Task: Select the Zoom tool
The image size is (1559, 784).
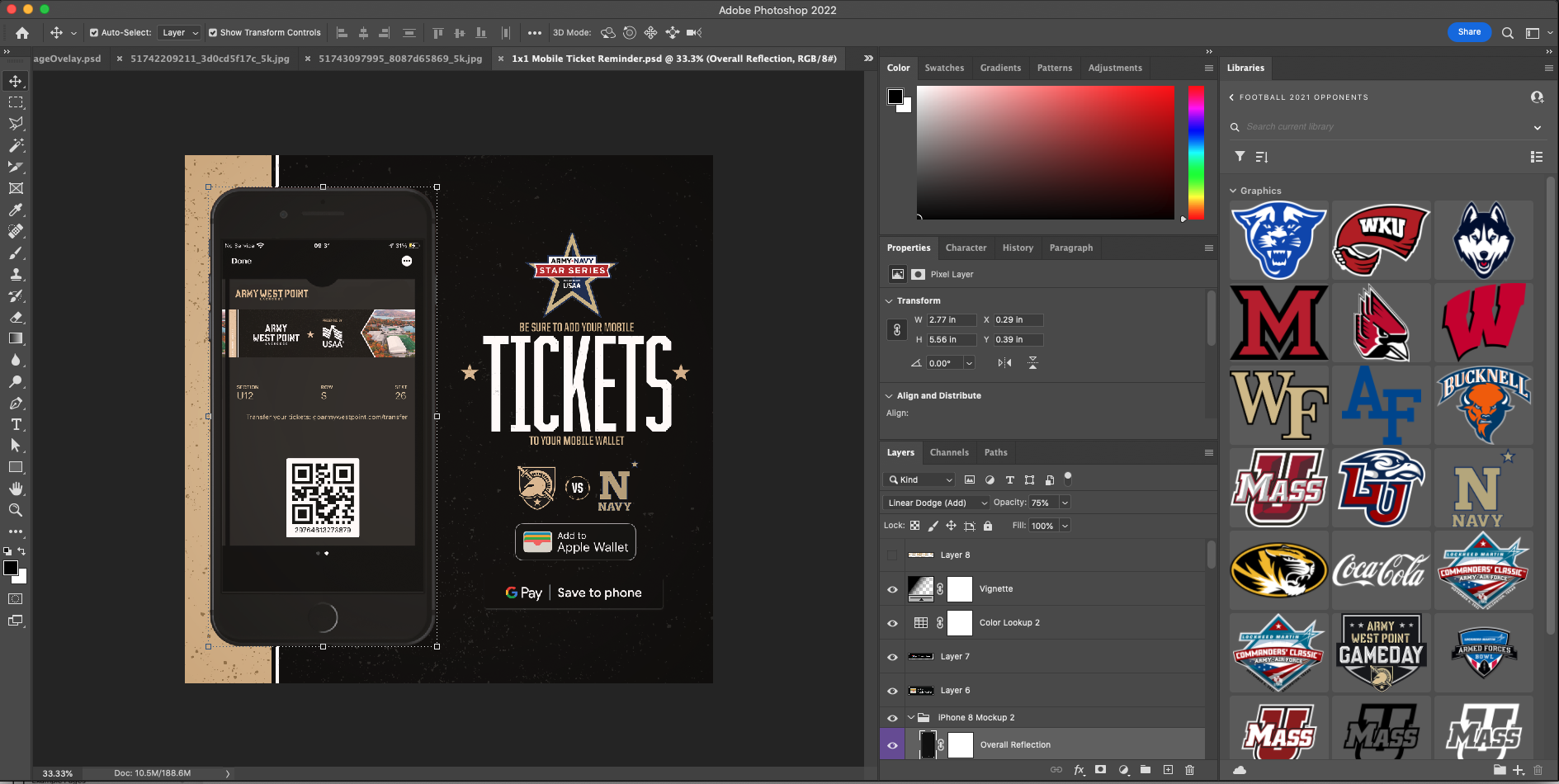Action: pyautogui.click(x=16, y=510)
